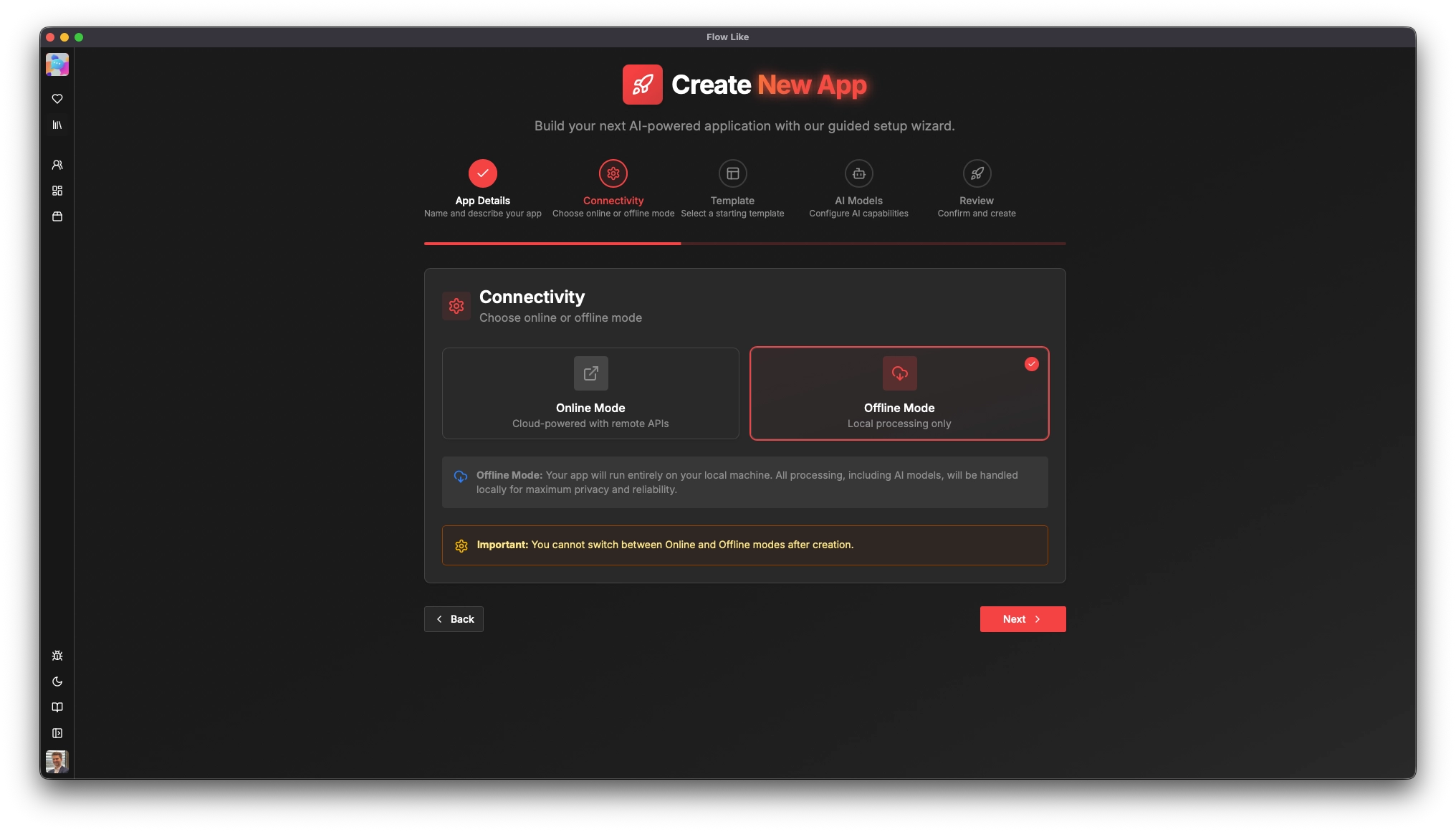Open the user profile avatar
The height and width of the screenshot is (832, 1456).
click(57, 762)
